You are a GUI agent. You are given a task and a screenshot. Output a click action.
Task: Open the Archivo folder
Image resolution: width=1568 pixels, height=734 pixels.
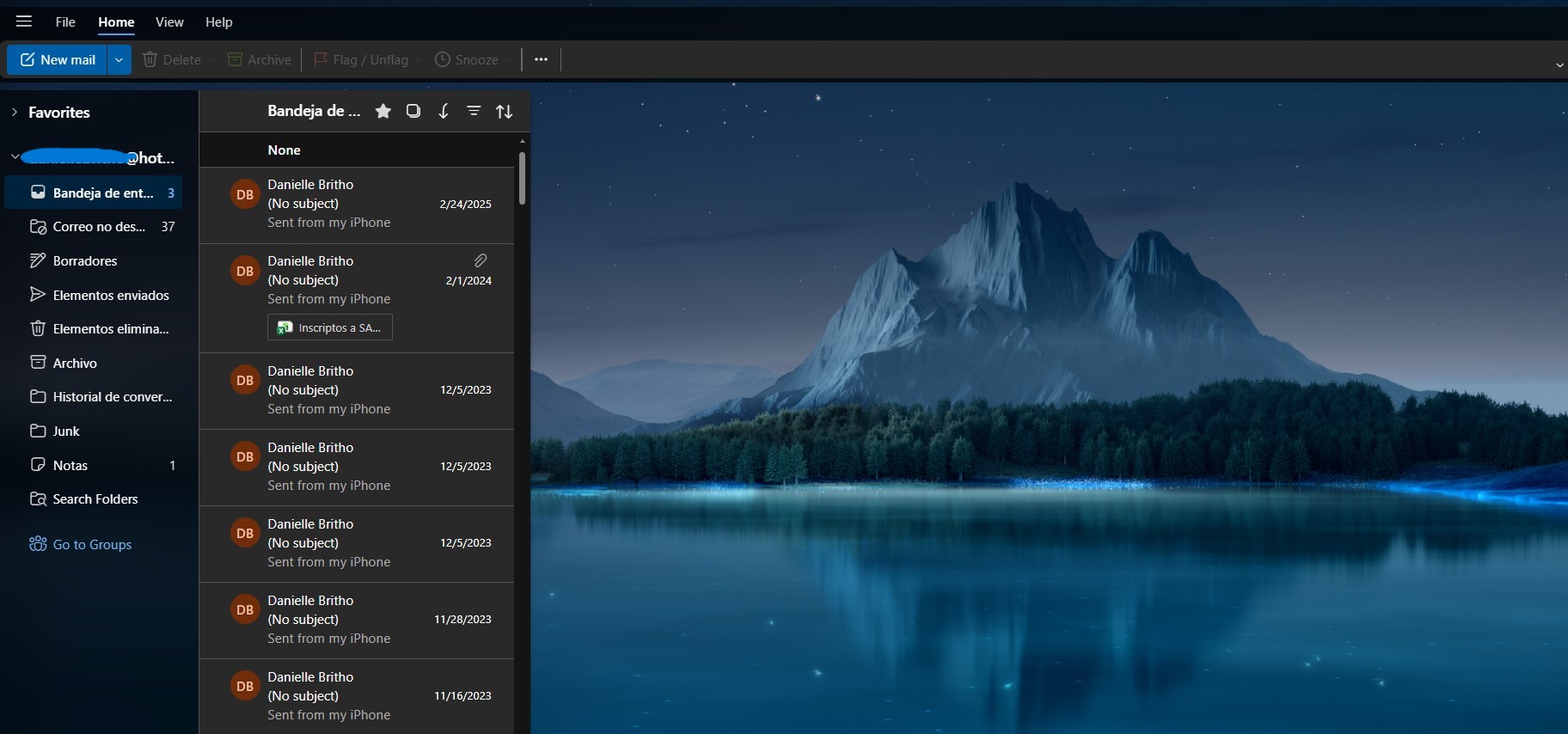[x=94, y=363]
